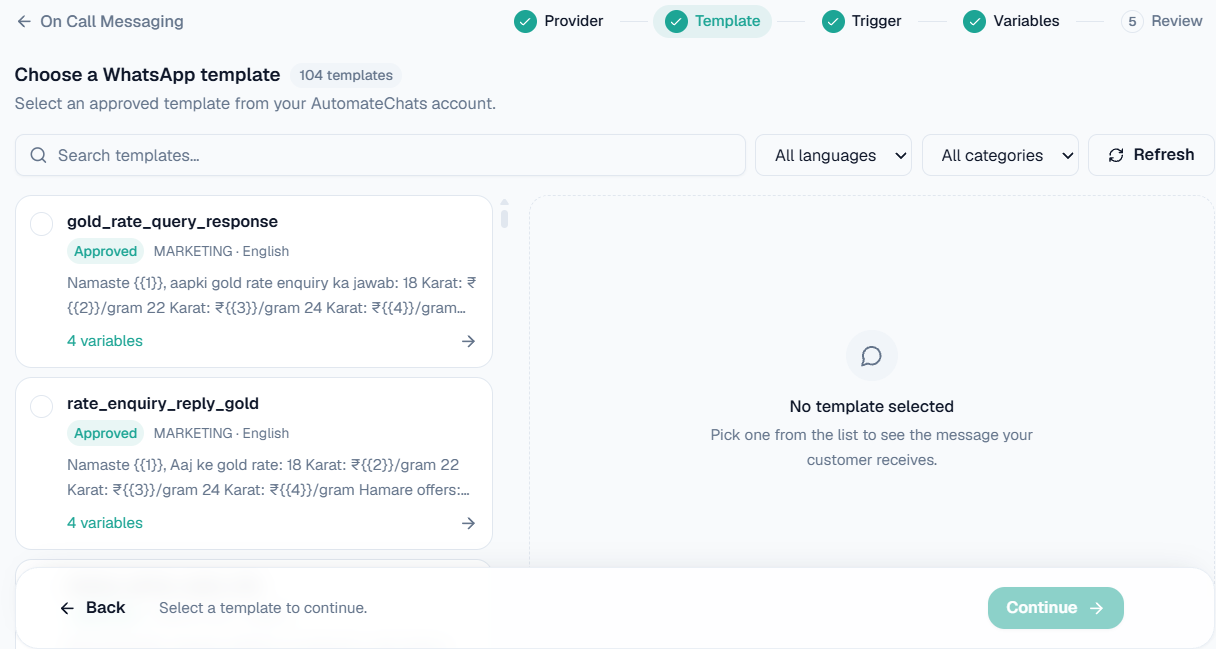Click the rate_enquiry_reply_gold arrow icon
Image resolution: width=1216 pixels, height=649 pixels.
[468, 523]
